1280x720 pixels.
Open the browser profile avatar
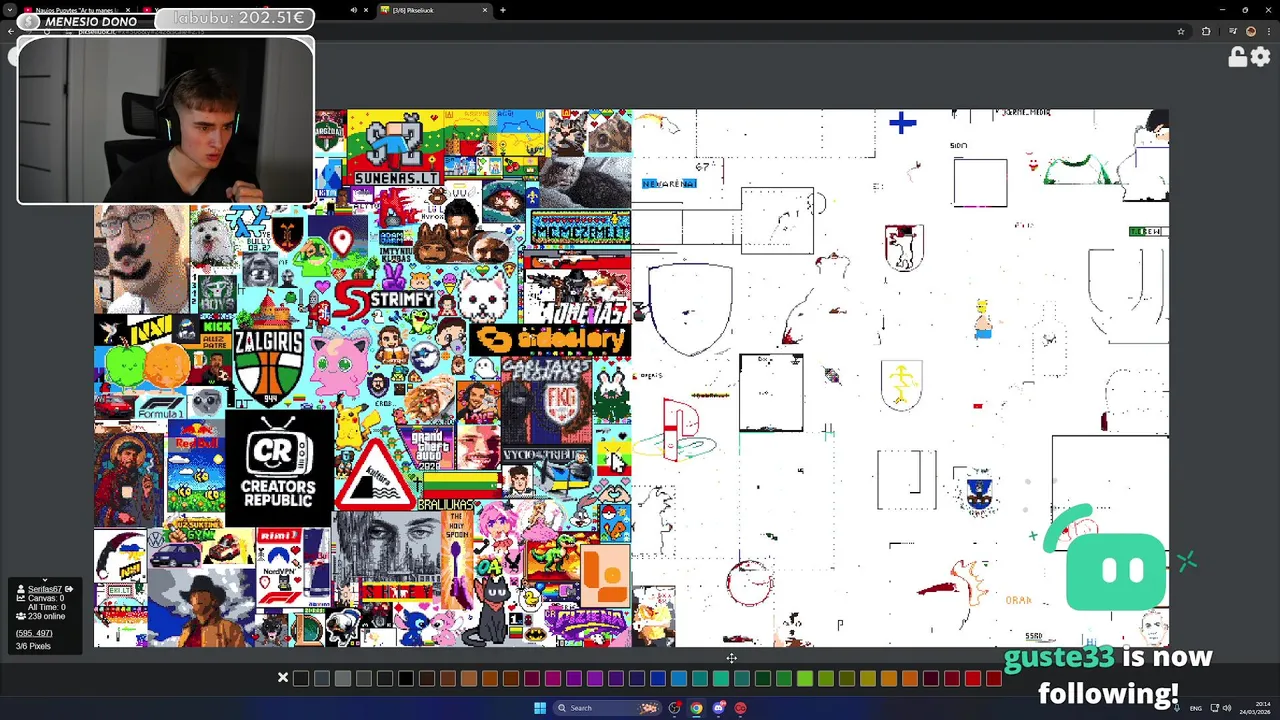point(1250,31)
